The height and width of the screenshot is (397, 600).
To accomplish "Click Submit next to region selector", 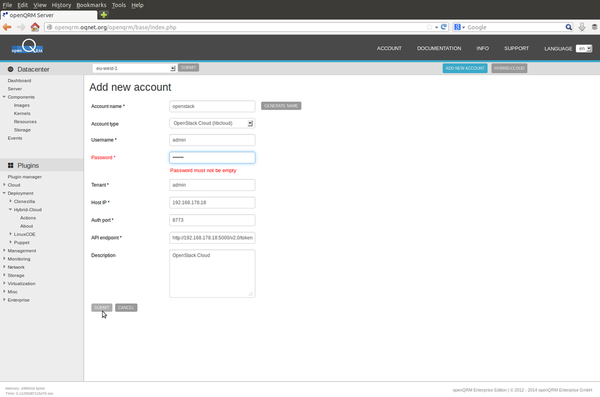I will 188,68.
